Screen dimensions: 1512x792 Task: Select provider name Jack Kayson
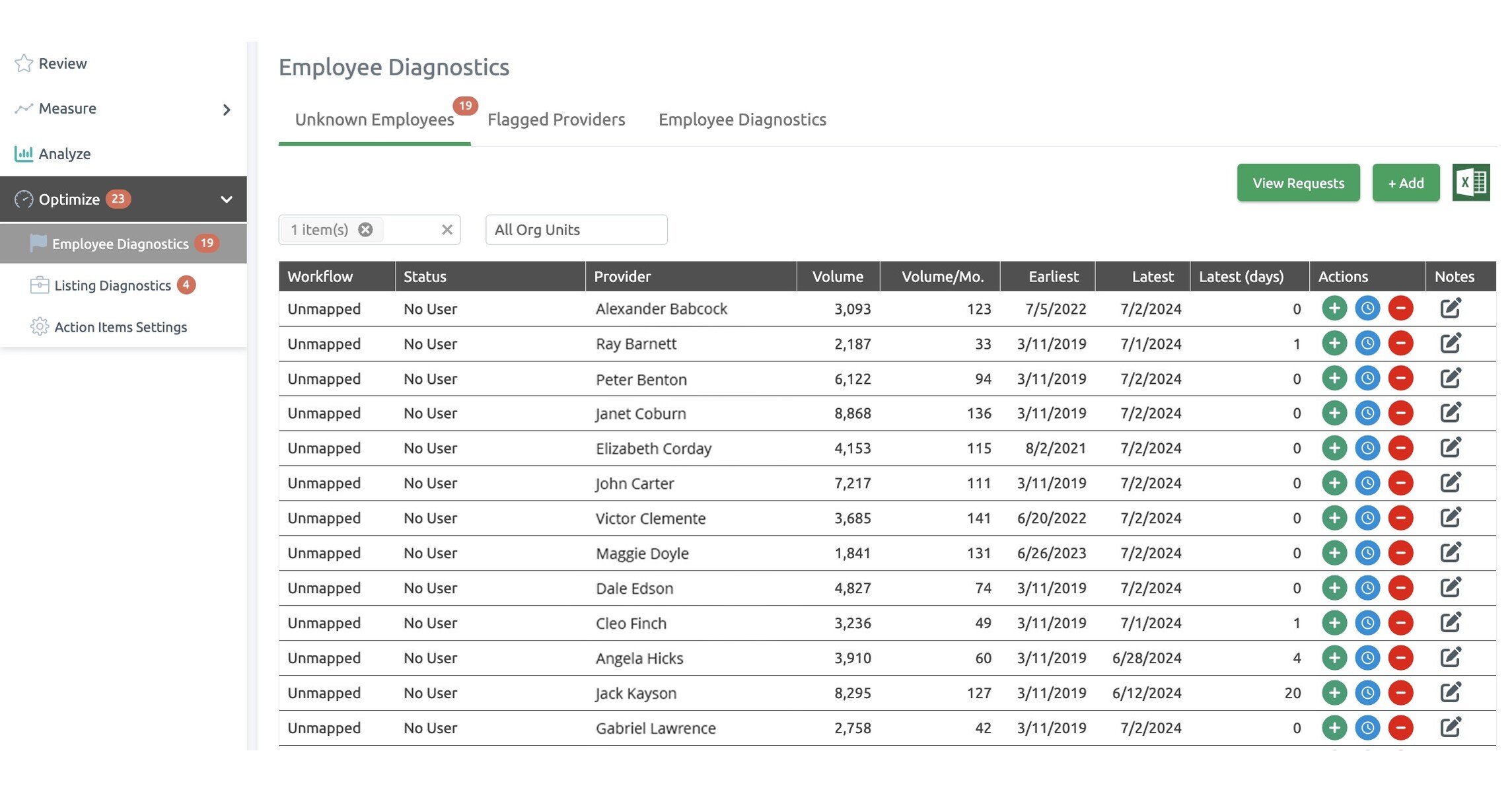pos(636,693)
